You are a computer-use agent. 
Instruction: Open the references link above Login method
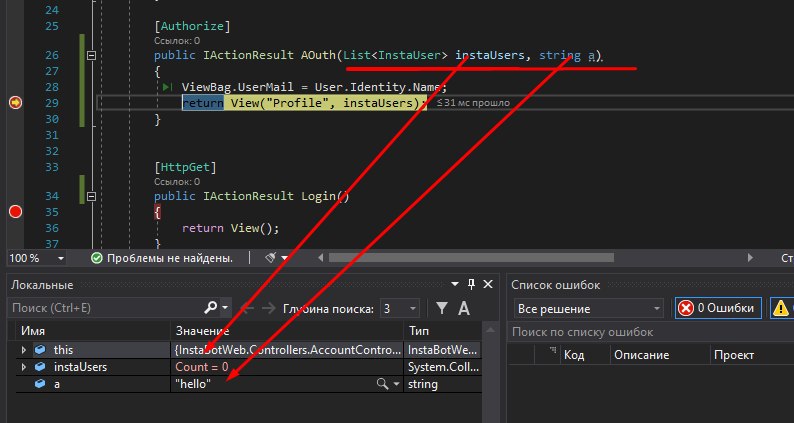177,181
